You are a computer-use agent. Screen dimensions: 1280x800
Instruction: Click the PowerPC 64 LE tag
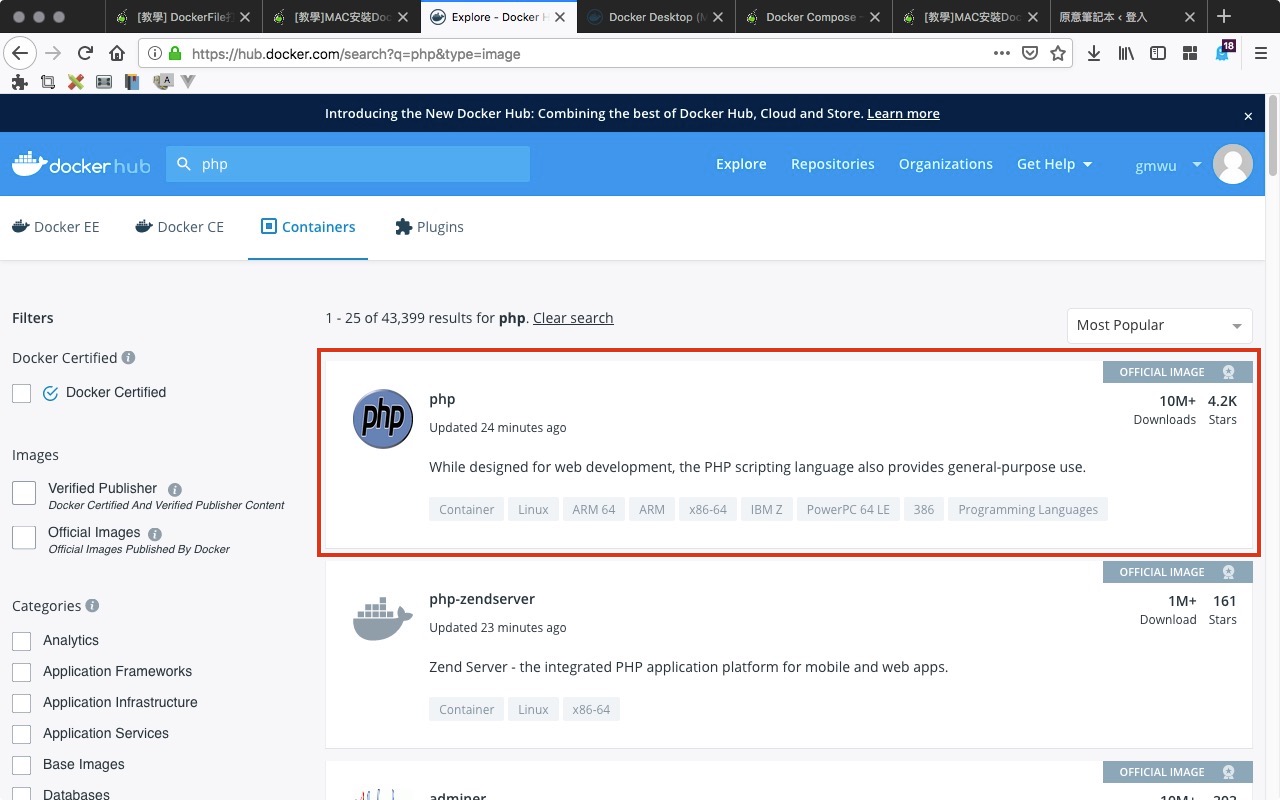[x=848, y=509]
